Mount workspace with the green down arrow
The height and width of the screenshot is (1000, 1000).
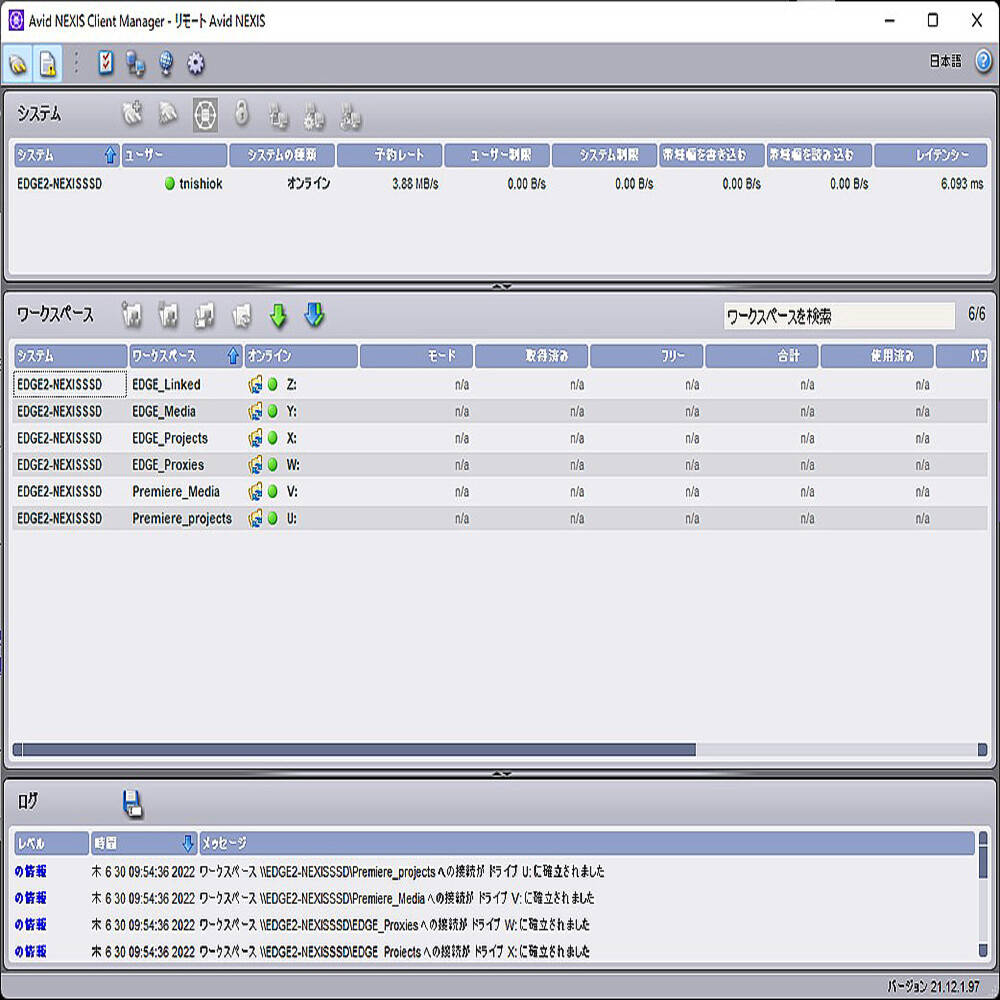279,314
